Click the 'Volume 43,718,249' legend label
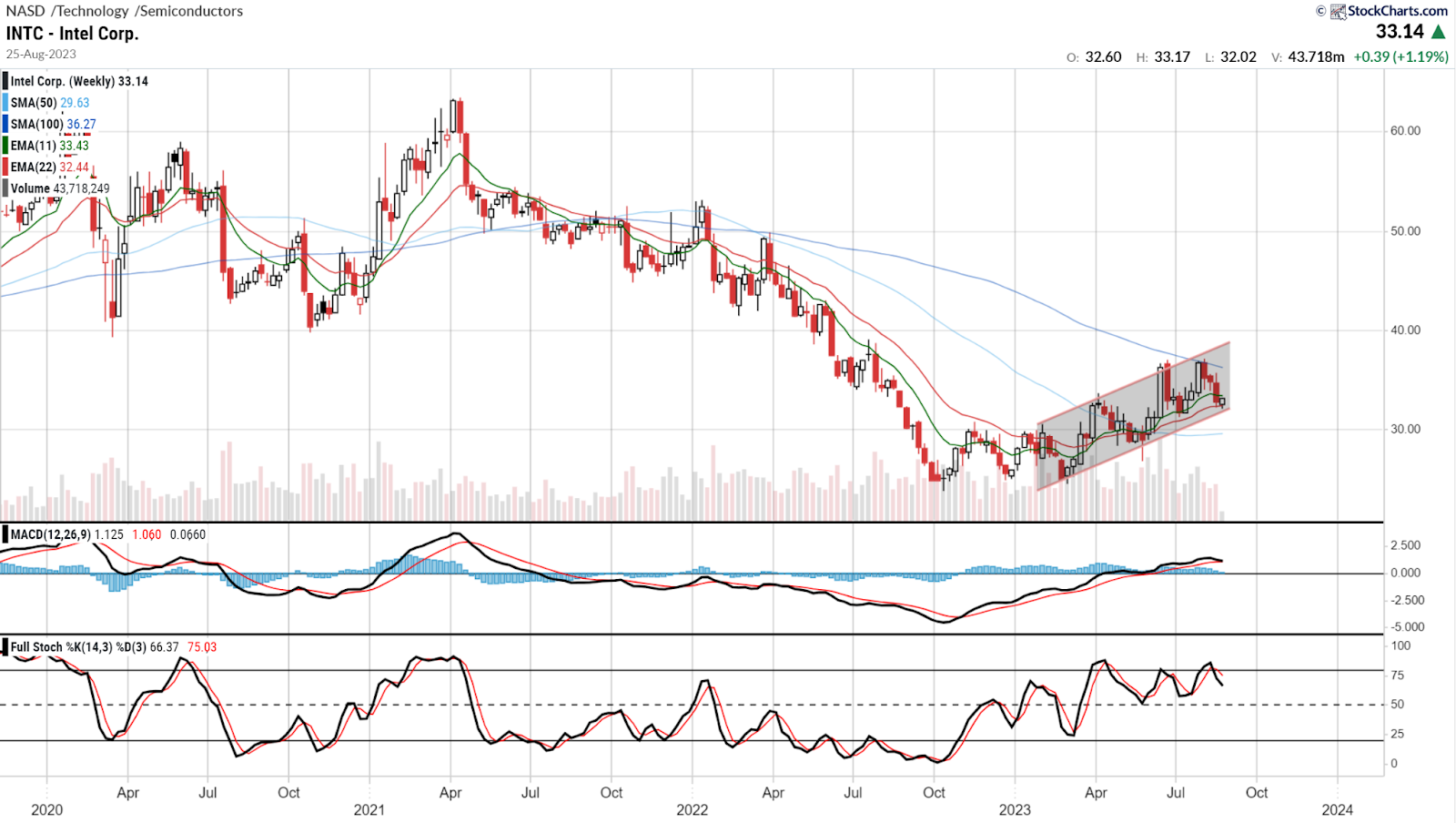The height and width of the screenshot is (823, 1456). 60,188
